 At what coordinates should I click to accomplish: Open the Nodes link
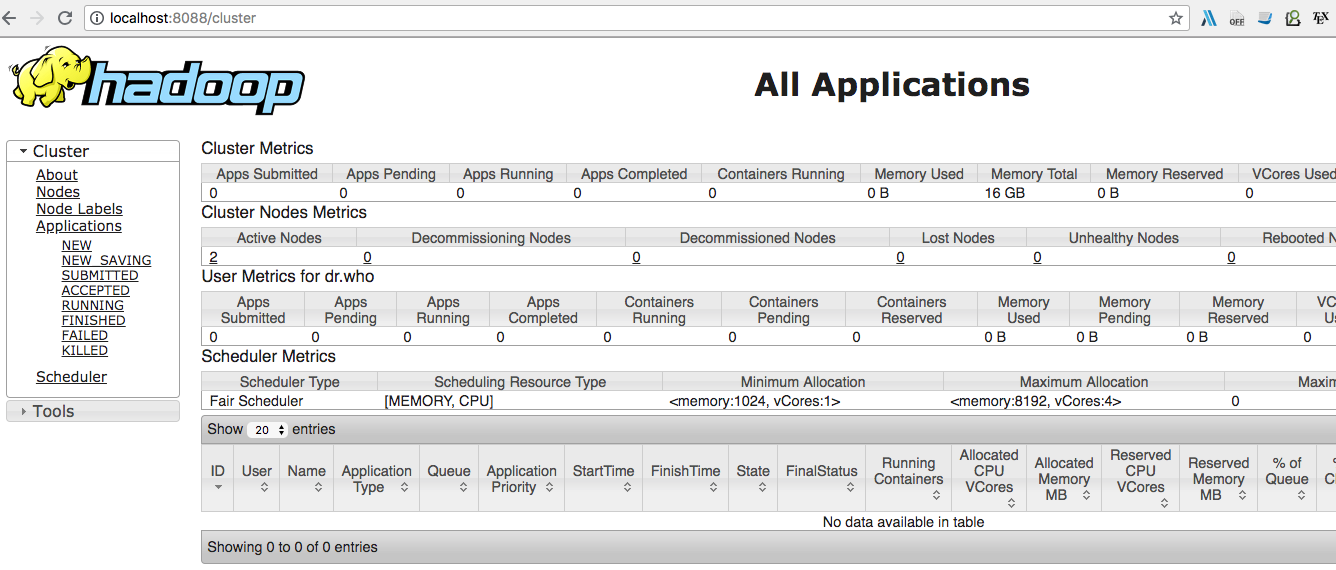point(58,192)
